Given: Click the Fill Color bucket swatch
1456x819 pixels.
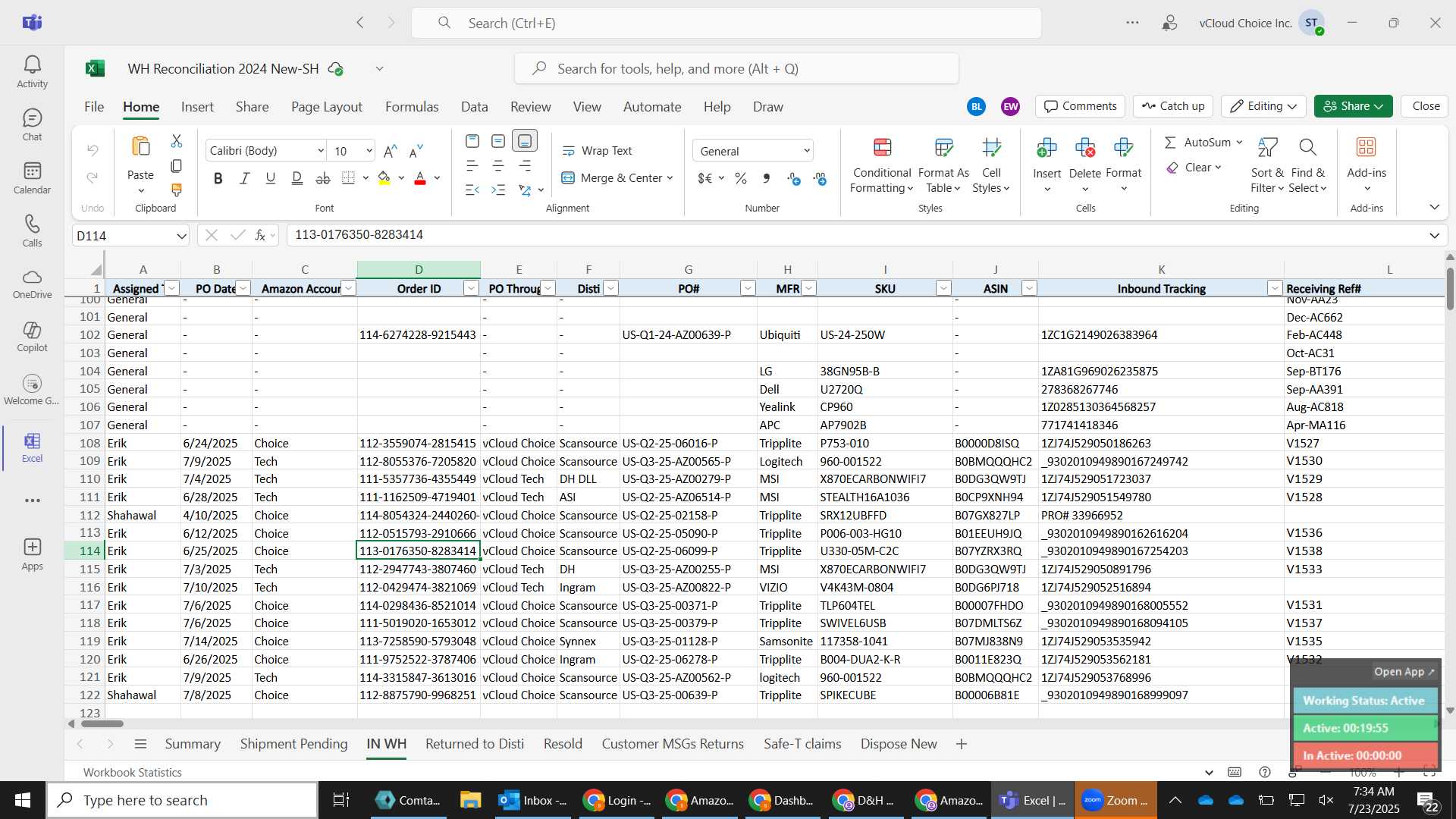Looking at the screenshot, I should click(384, 178).
